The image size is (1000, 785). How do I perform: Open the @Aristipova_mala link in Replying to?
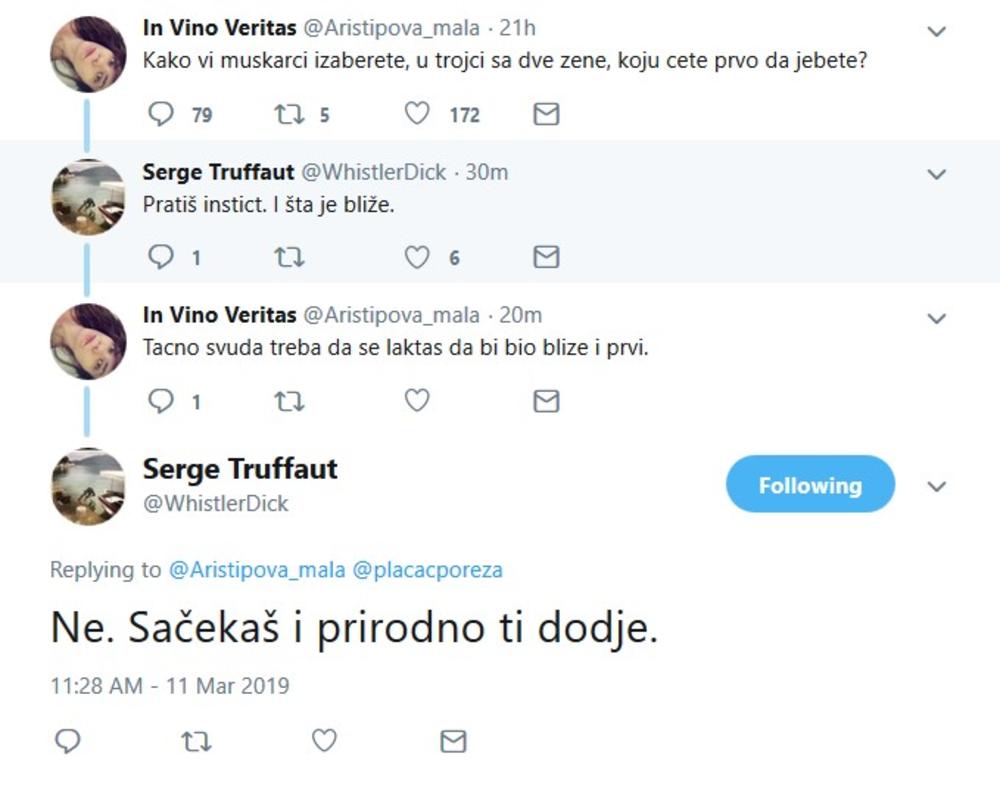click(256, 570)
